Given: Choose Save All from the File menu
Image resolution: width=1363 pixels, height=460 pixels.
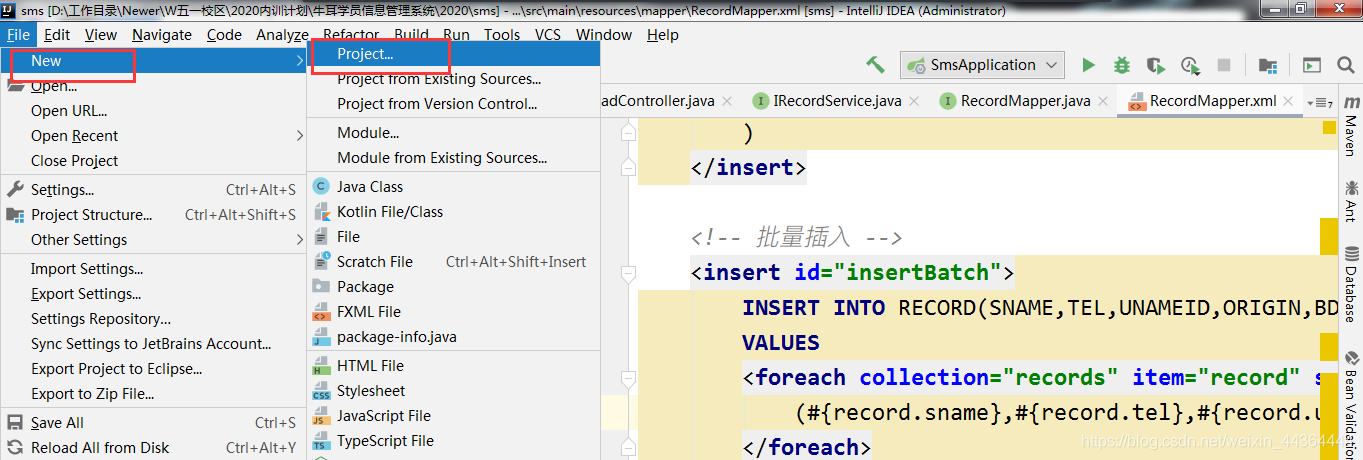Looking at the screenshot, I should [154, 423].
